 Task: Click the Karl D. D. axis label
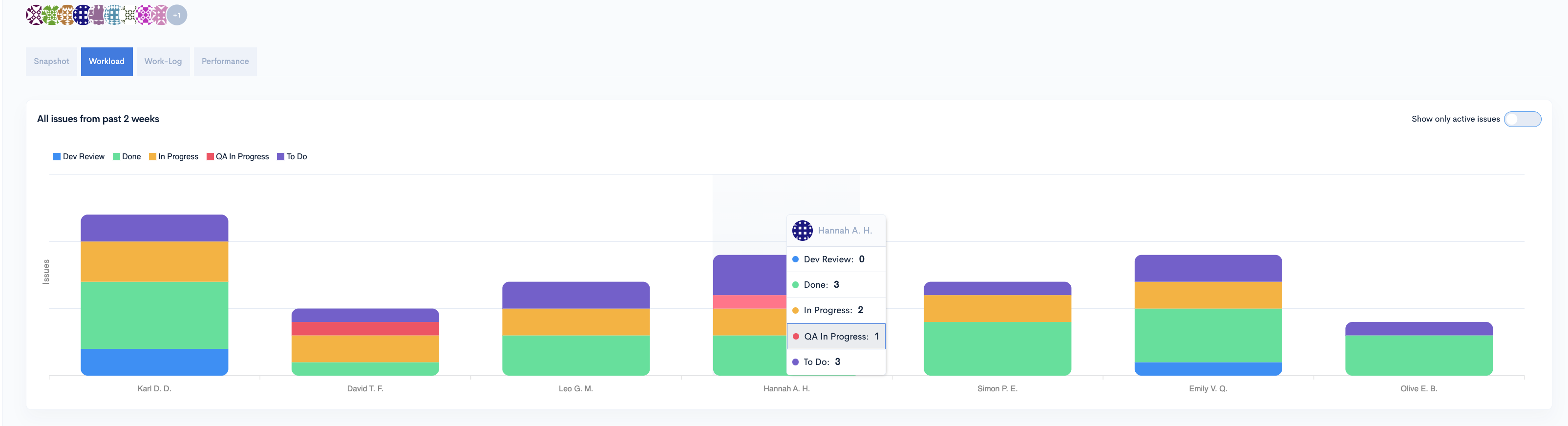155,388
